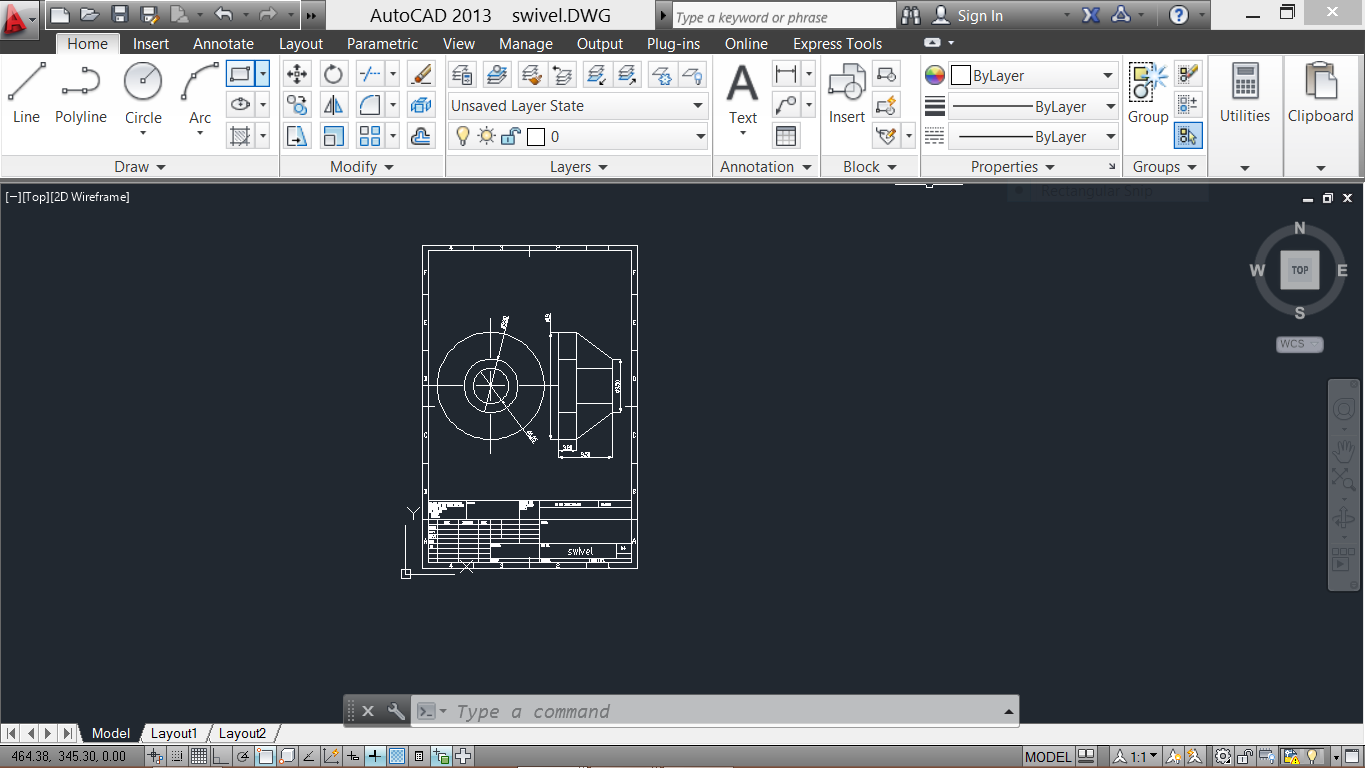This screenshot has height=768, width=1365.
Task: Select the Rectangular Array tool icon
Action: pyautogui.click(x=369, y=136)
